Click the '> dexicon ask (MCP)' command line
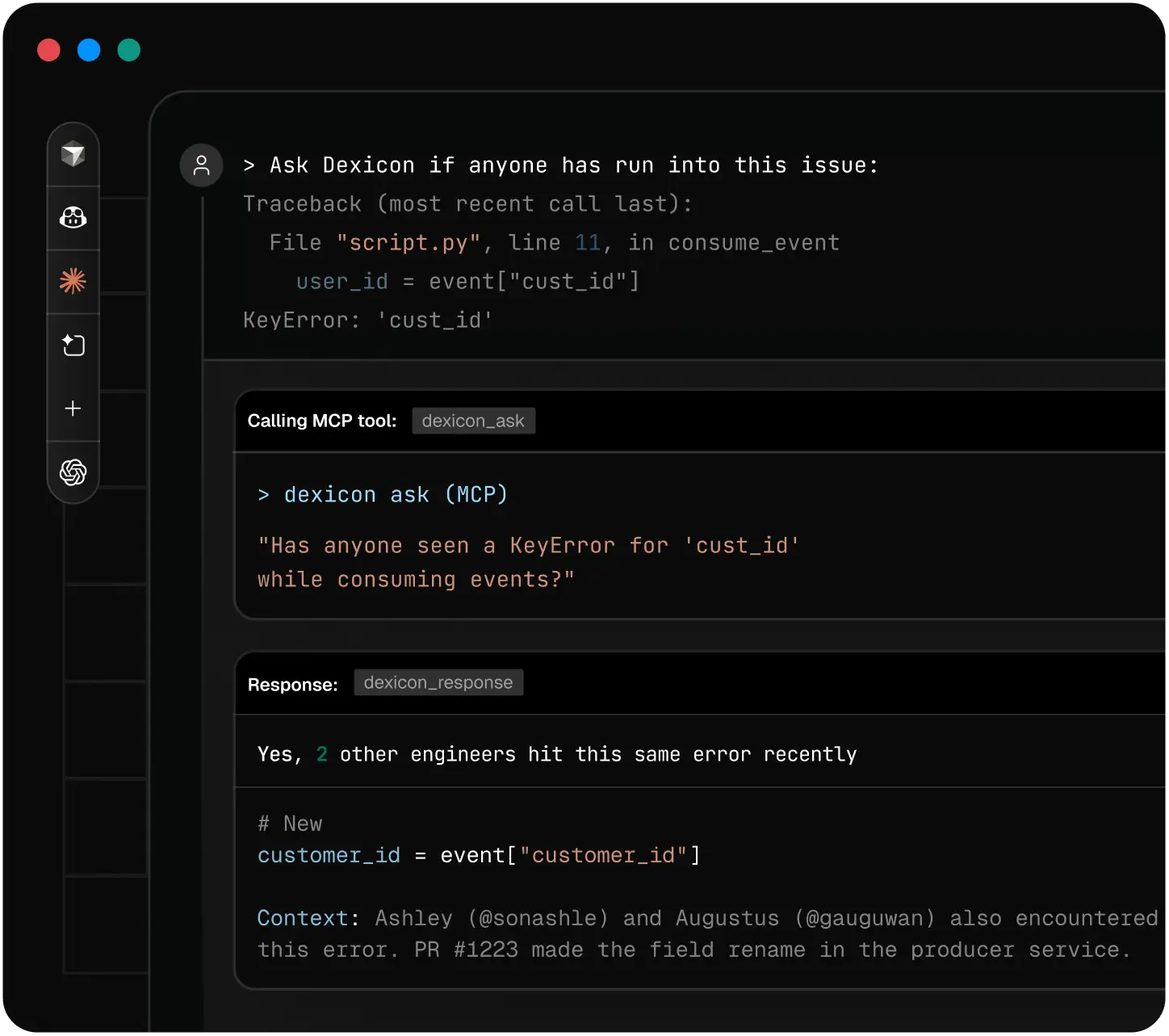 (x=383, y=494)
